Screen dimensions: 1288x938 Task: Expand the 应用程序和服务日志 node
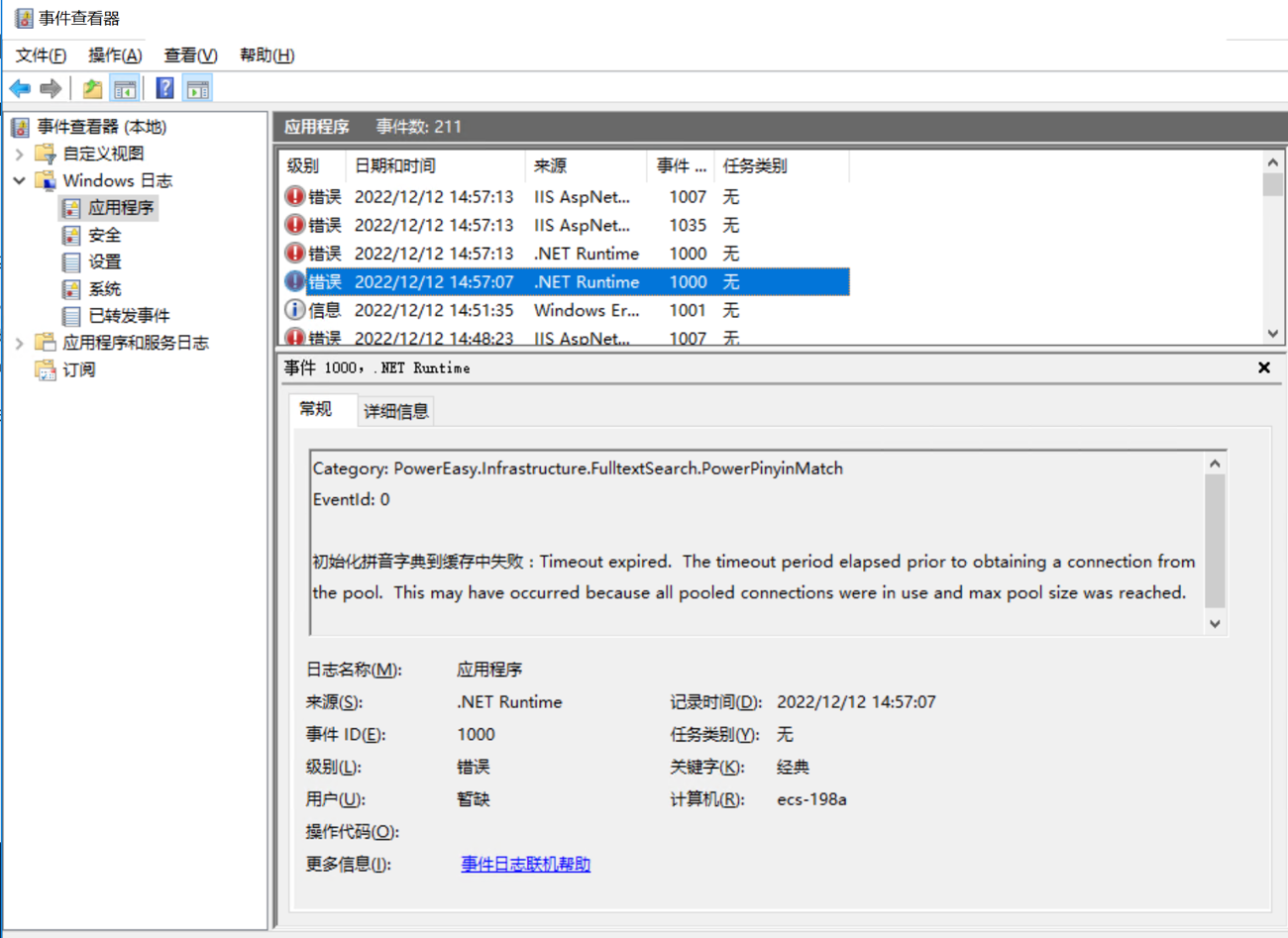19,343
